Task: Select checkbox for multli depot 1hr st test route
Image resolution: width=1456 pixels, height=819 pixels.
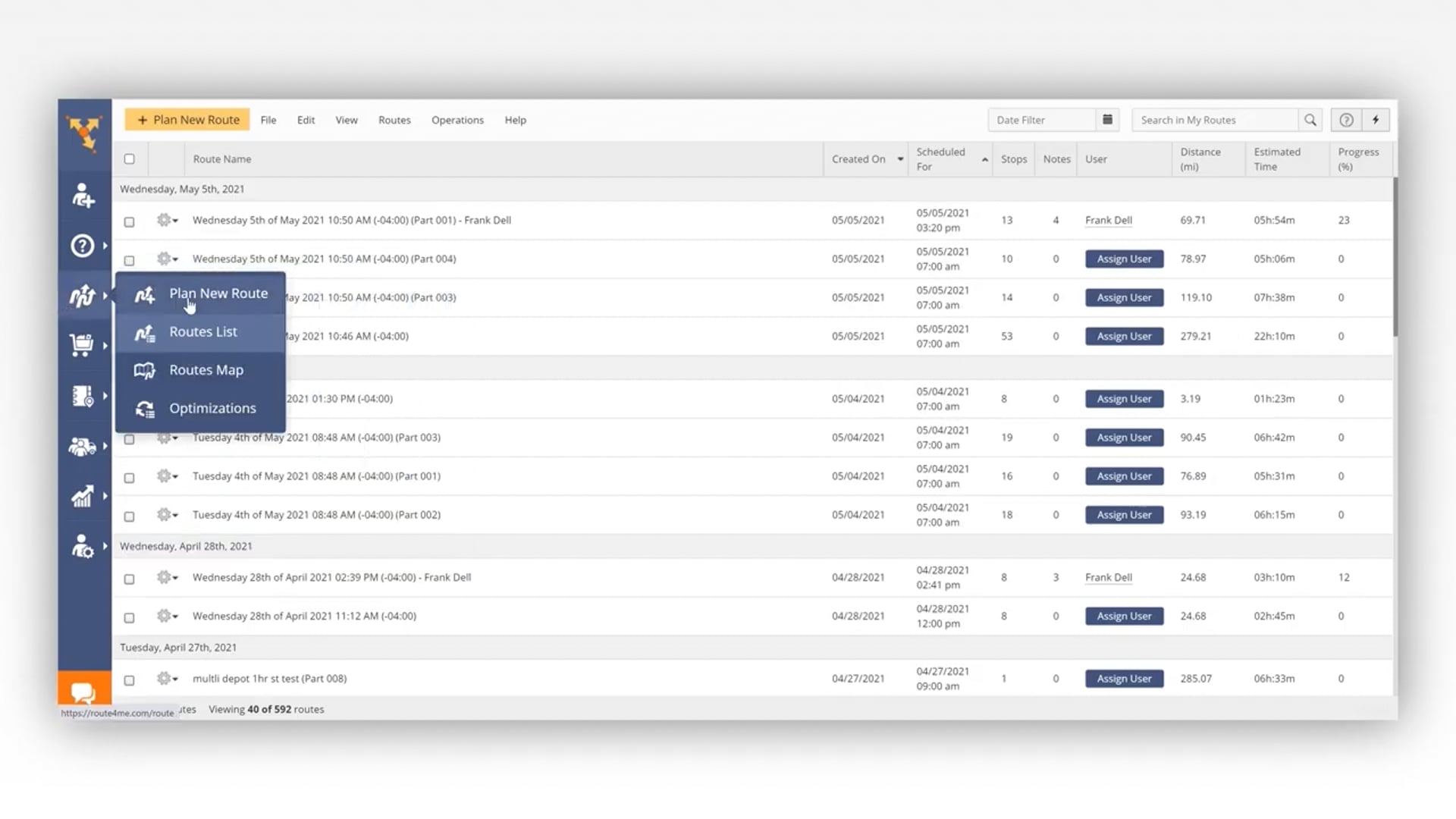Action: 130,680
